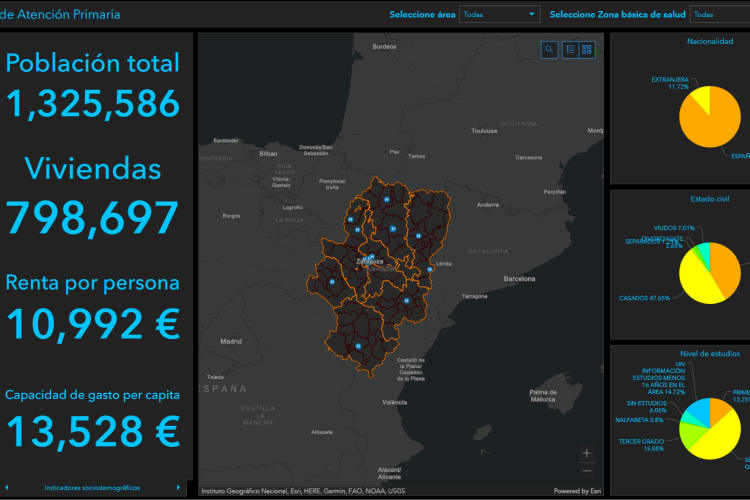The image size is (750, 500).
Task: Click the Toulouse label on map
Action: pos(484,131)
